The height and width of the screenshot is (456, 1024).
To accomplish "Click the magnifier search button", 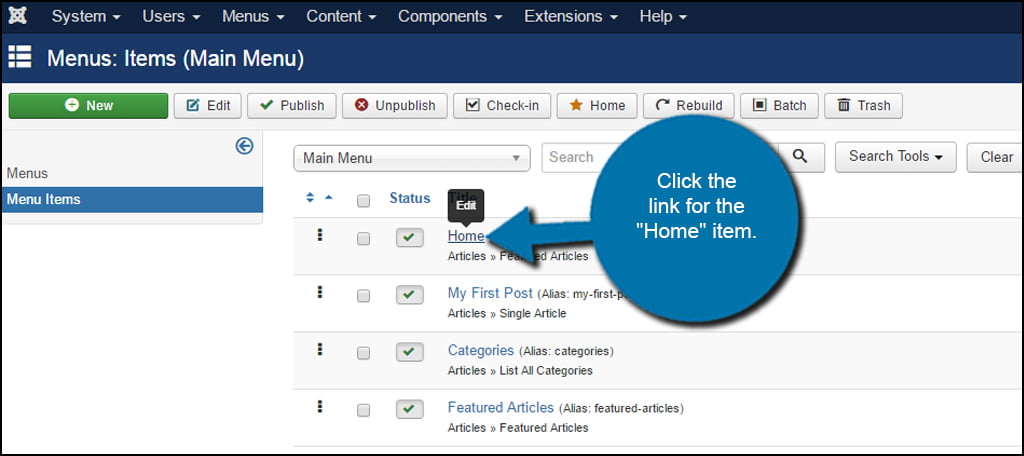I will [801, 157].
